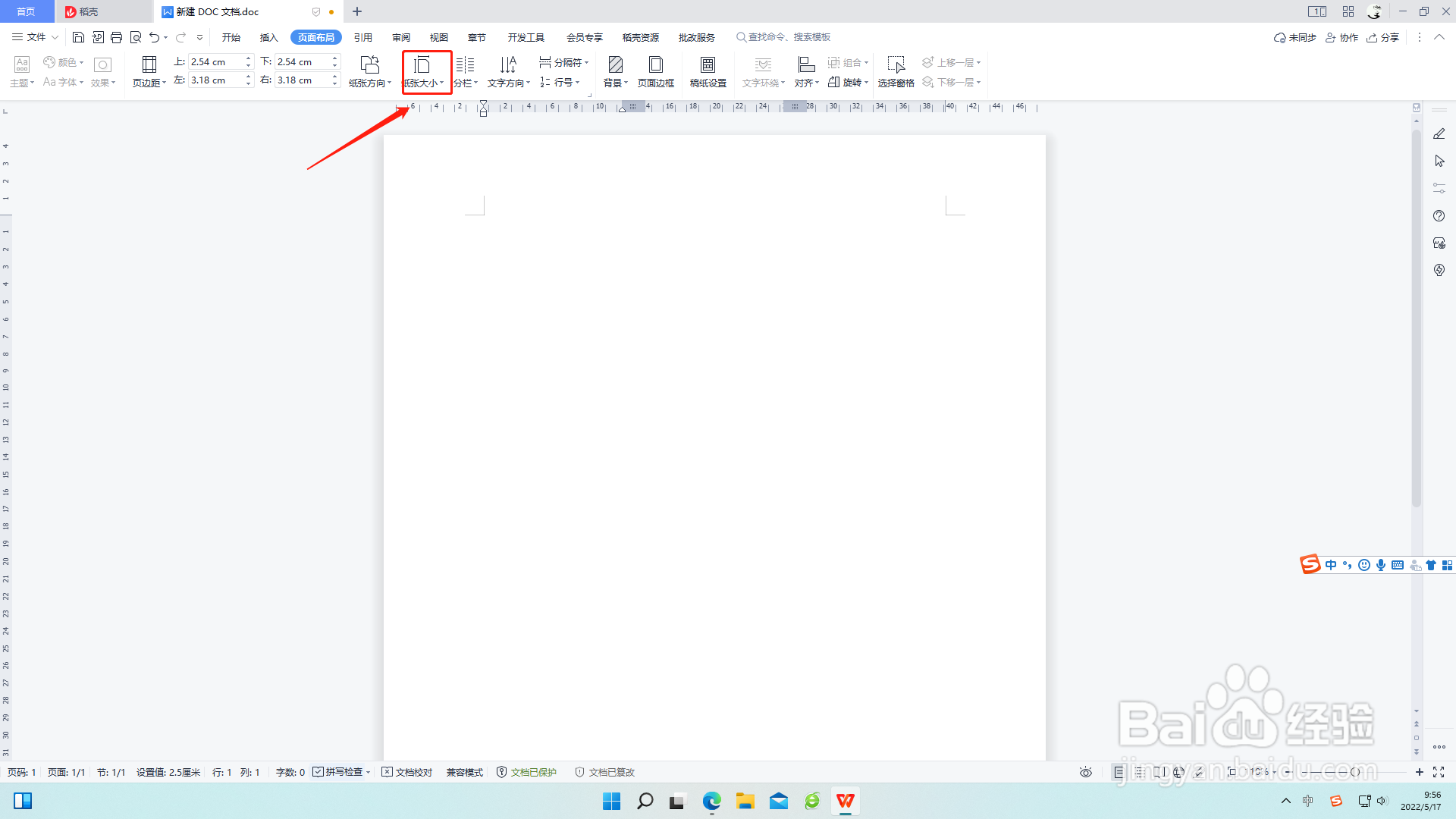Toggle eye protection mode in status bar
Screen dimensions: 1456x819
(x=1086, y=772)
